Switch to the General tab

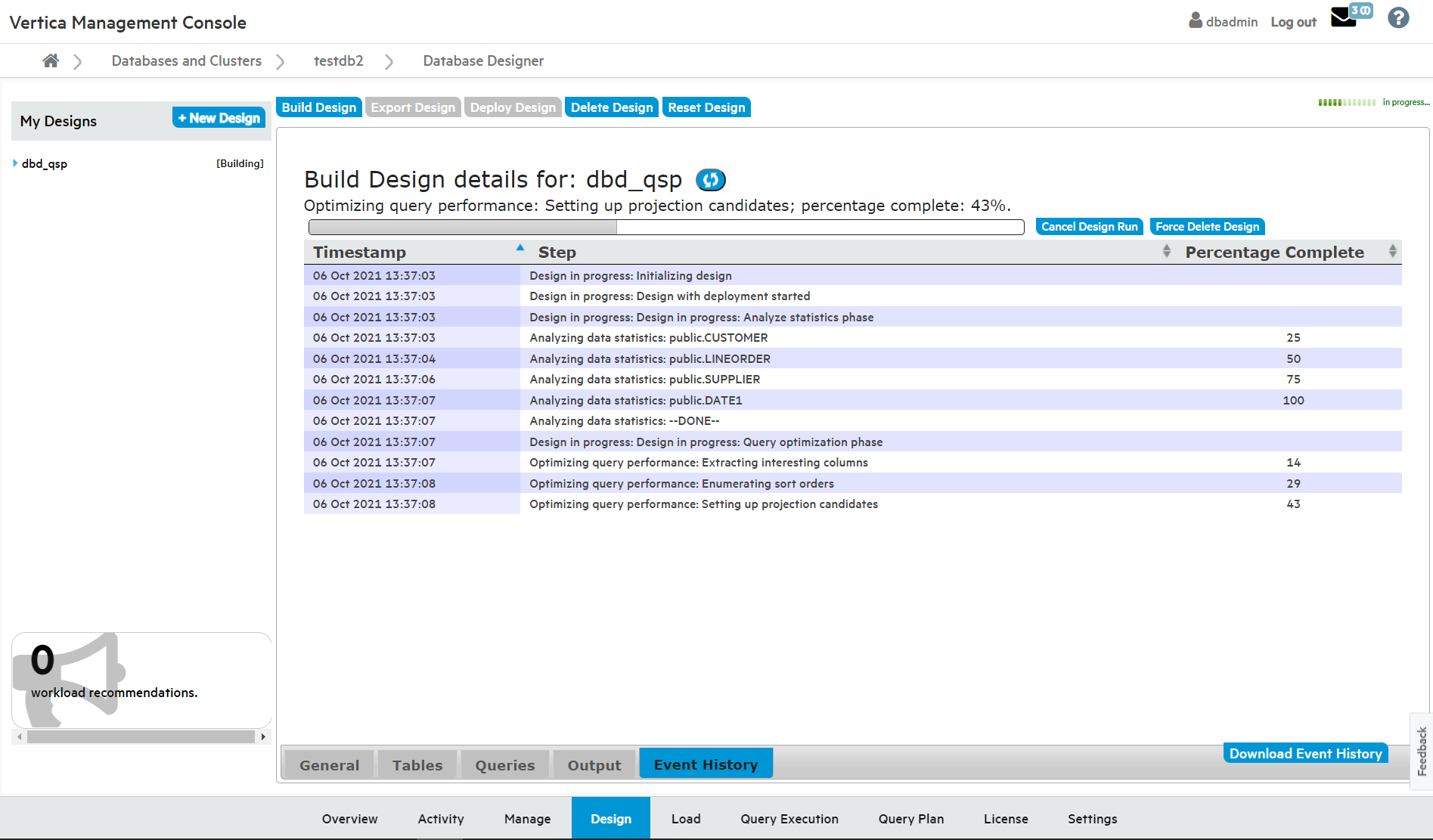[x=329, y=765]
